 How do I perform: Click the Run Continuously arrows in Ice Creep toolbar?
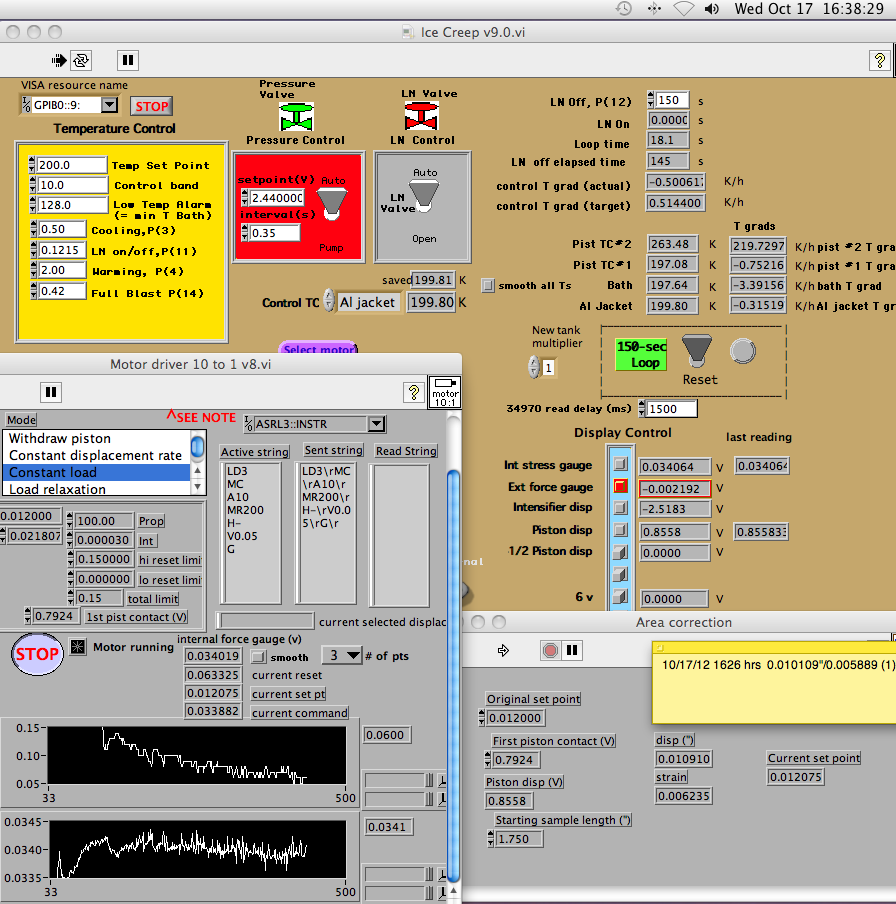82,60
